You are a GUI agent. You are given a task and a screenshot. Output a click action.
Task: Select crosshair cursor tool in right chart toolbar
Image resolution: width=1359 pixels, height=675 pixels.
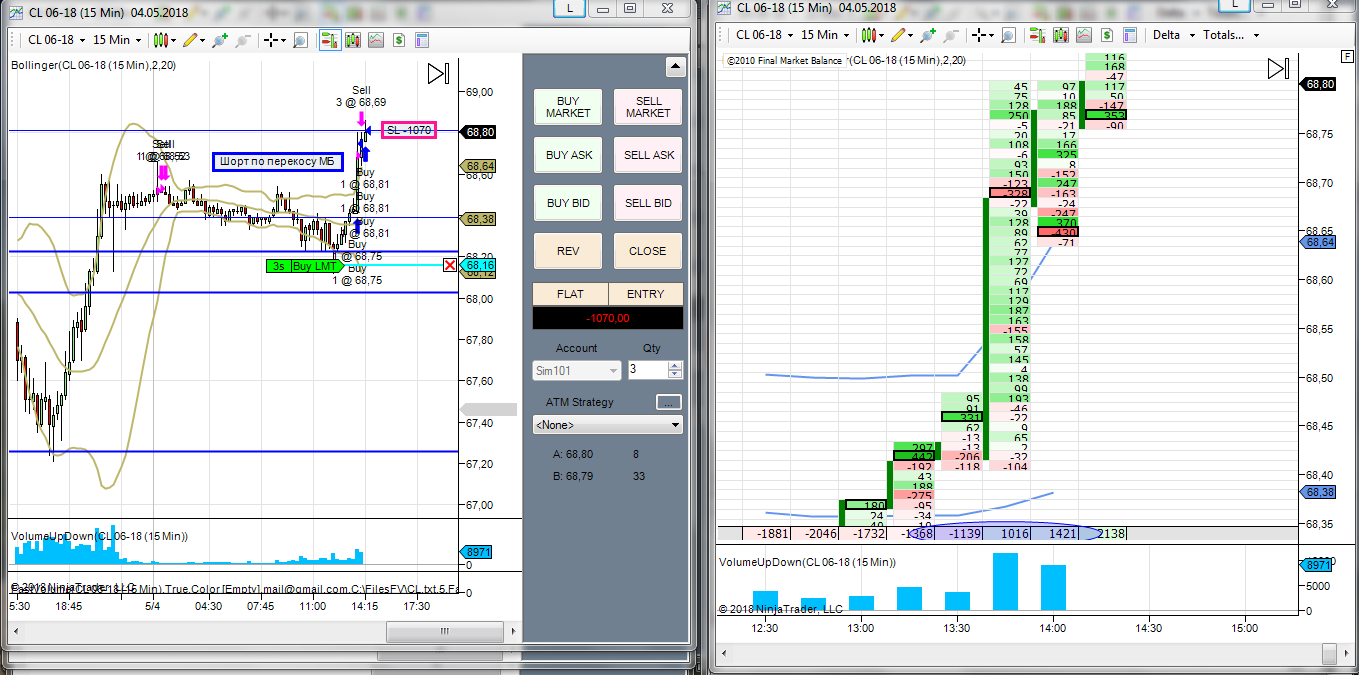click(x=983, y=35)
